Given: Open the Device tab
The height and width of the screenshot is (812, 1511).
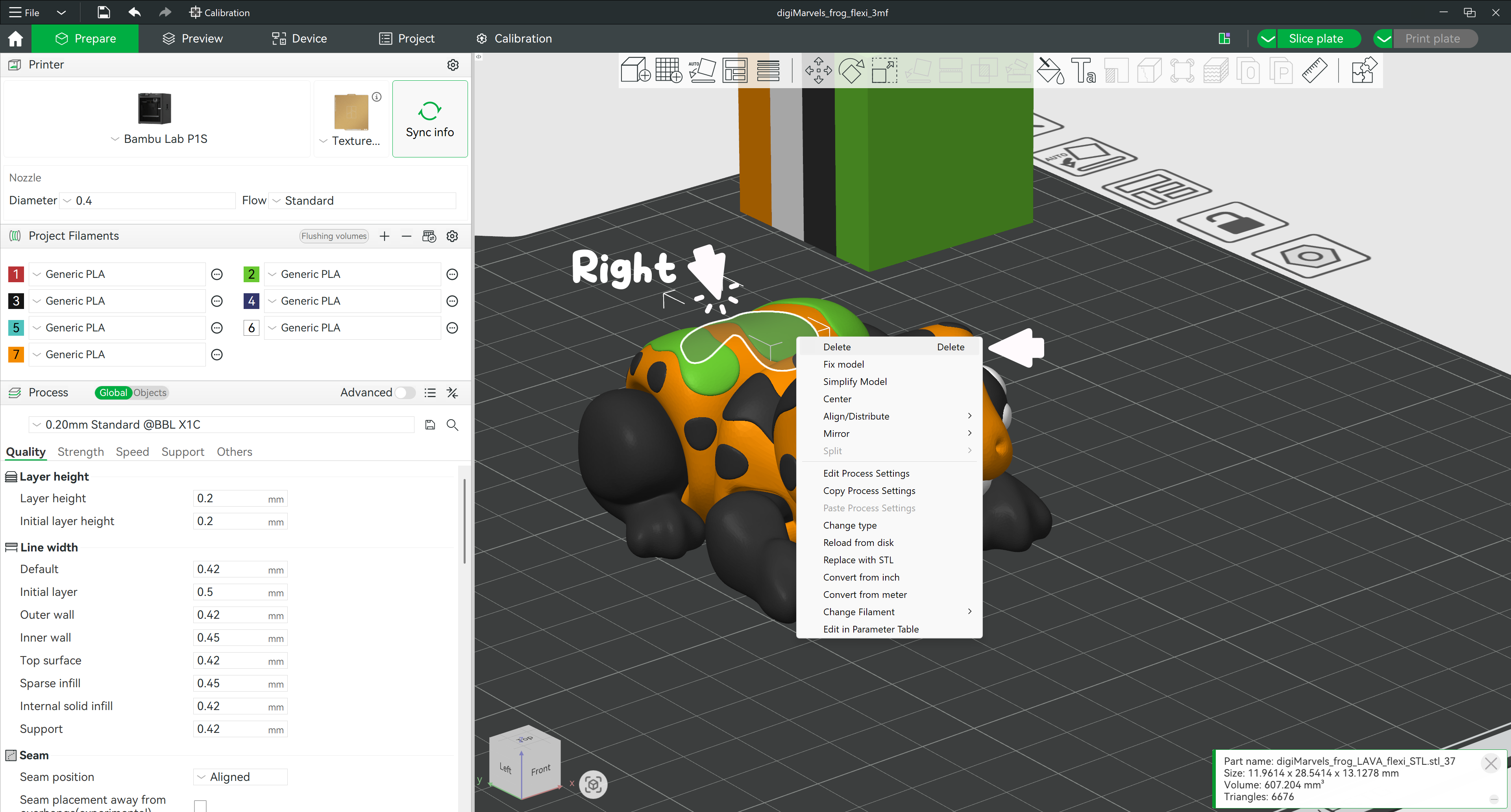Looking at the screenshot, I should (x=299, y=39).
